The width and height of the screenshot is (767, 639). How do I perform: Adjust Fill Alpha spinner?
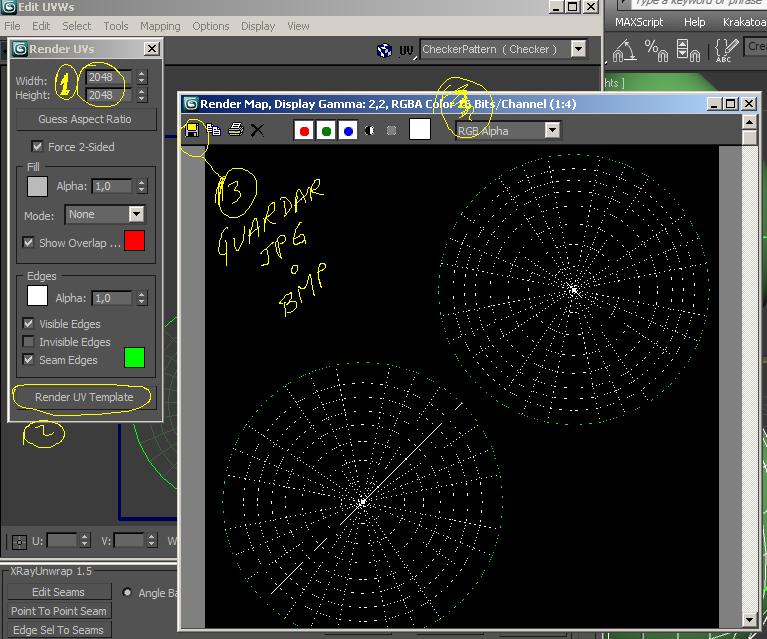(141, 186)
